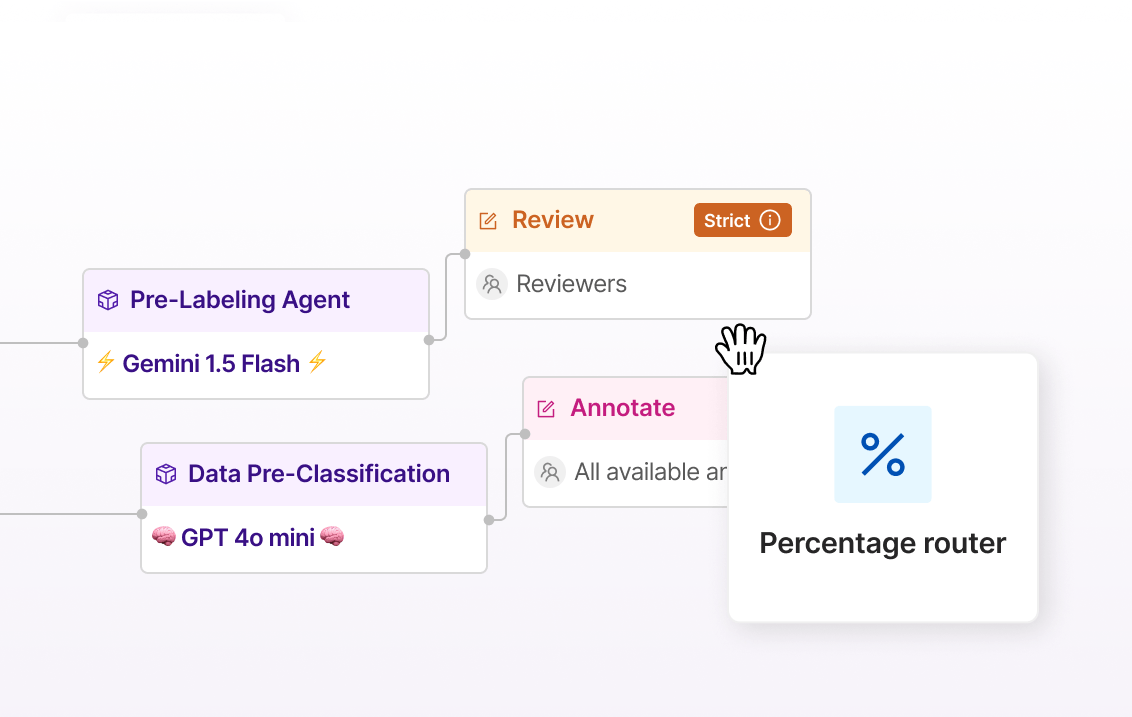Select the Percentage router card
The height and width of the screenshot is (717, 1132).
882,487
